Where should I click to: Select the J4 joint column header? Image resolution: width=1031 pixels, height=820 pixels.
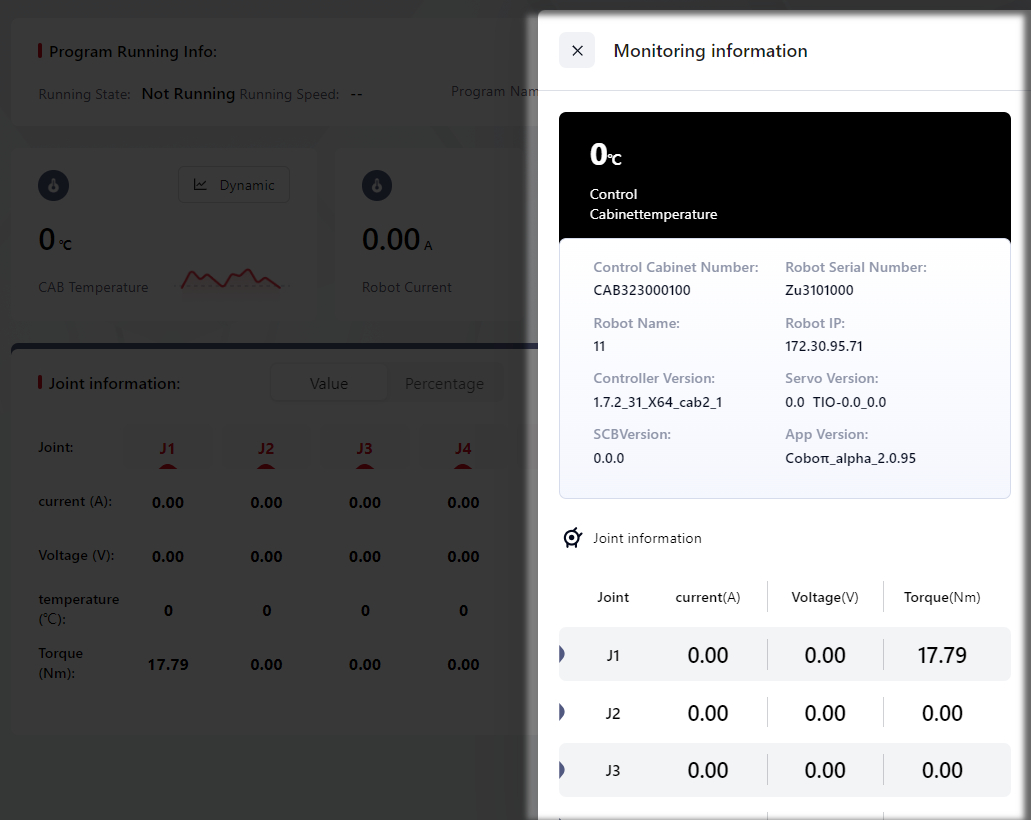(463, 449)
